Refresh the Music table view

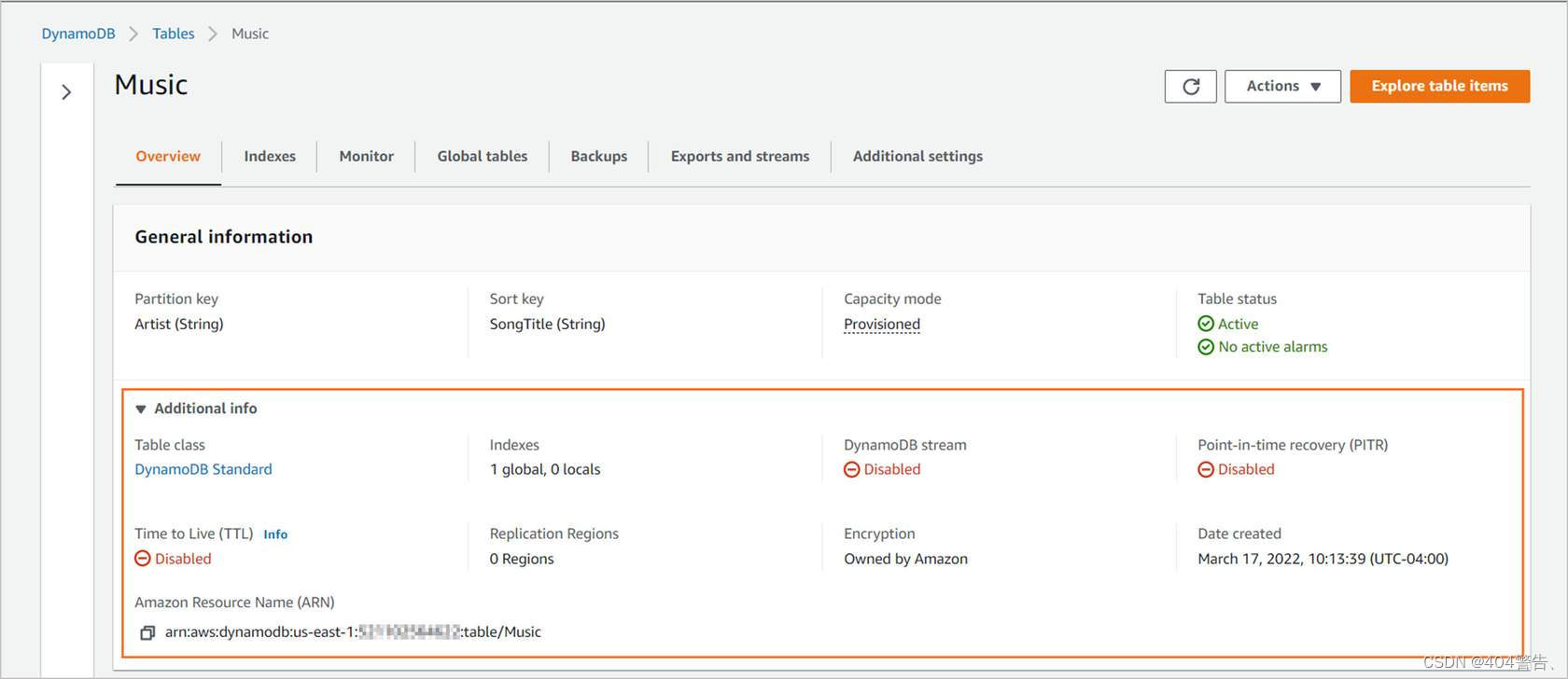click(1190, 87)
